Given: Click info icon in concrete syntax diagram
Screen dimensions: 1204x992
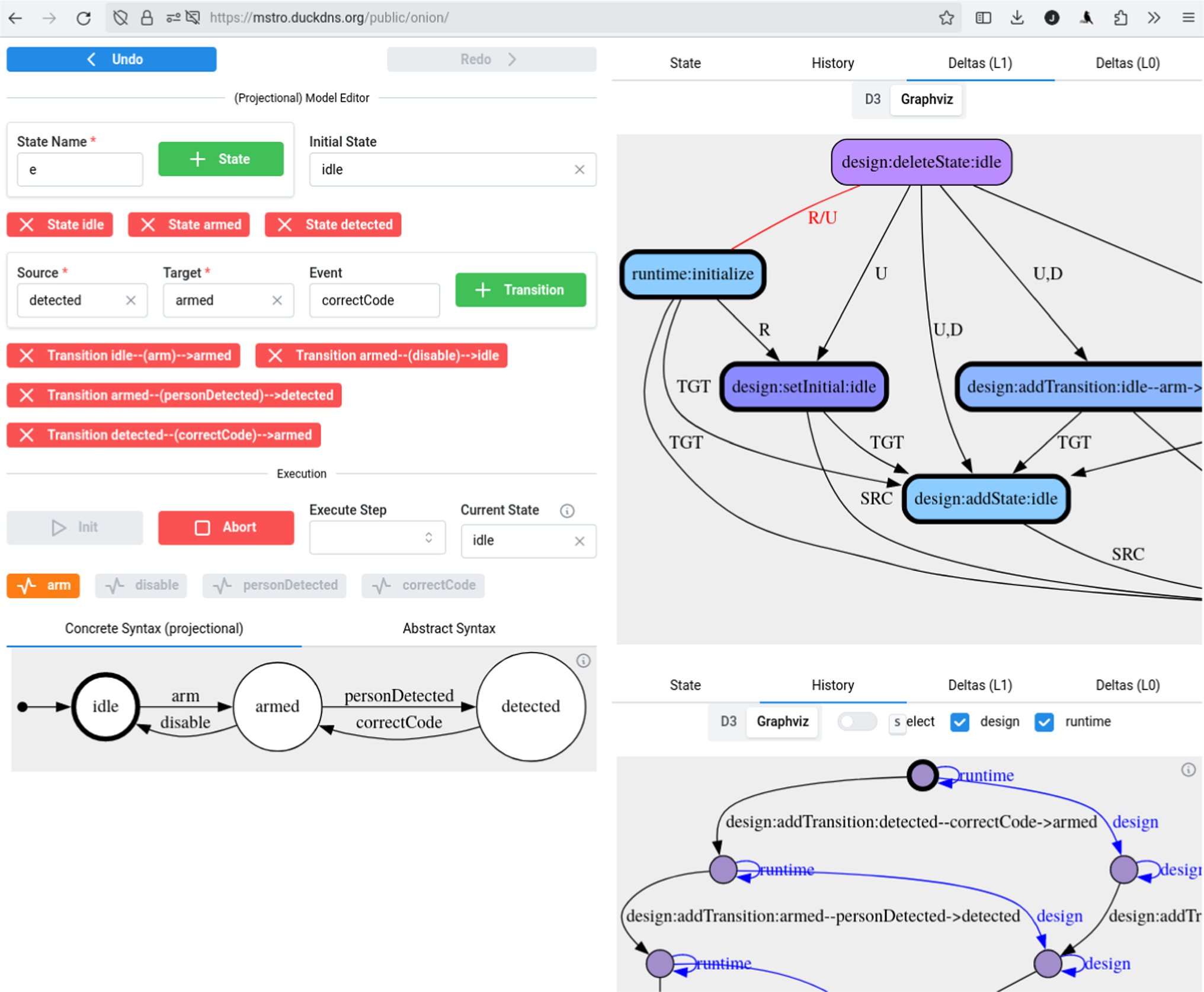Looking at the screenshot, I should (584, 661).
